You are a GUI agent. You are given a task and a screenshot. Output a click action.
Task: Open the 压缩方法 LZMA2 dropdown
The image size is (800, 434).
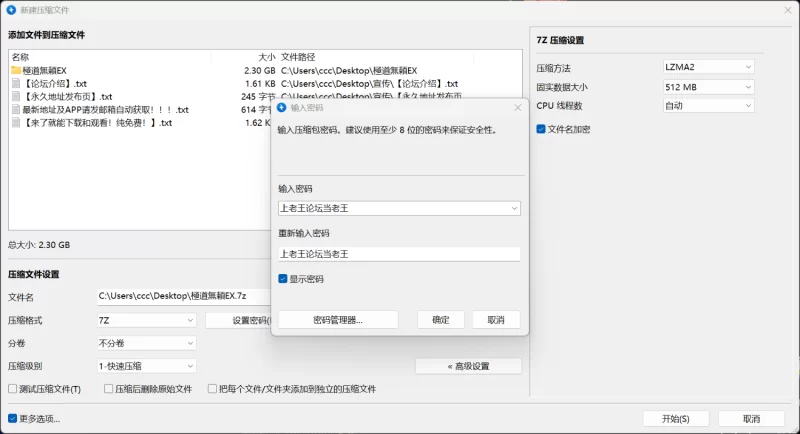click(x=708, y=67)
